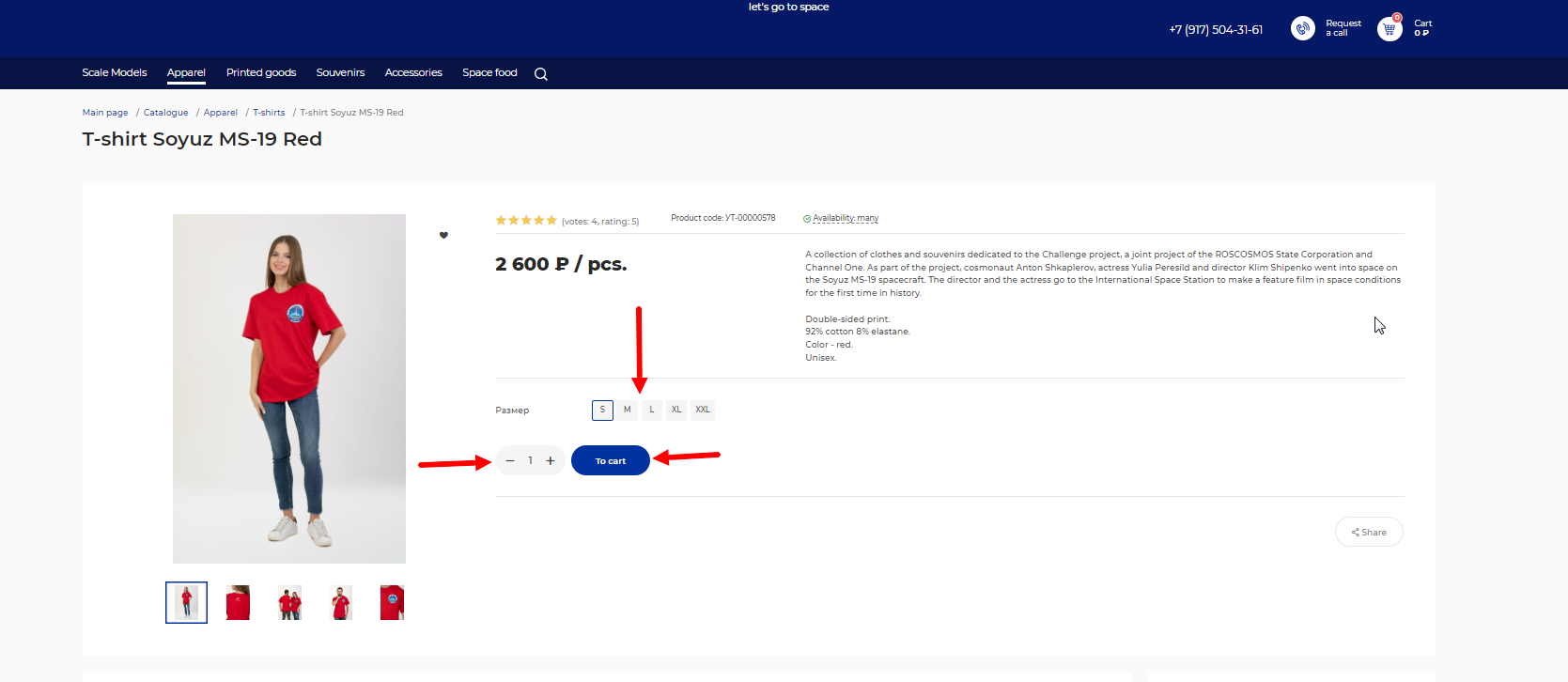Go to Main page breadcrumb

(x=105, y=113)
